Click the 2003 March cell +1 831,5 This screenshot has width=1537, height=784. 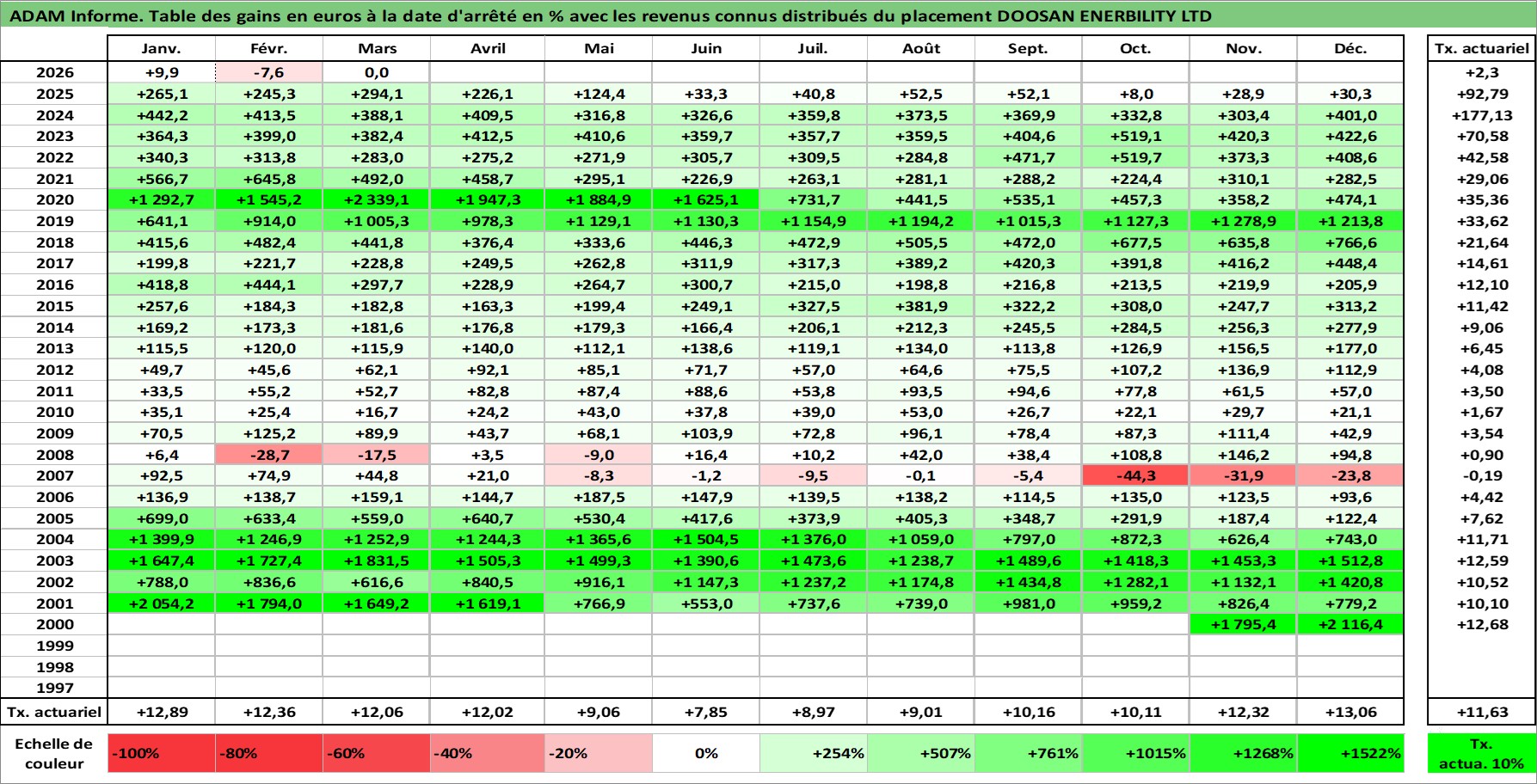[x=377, y=560]
